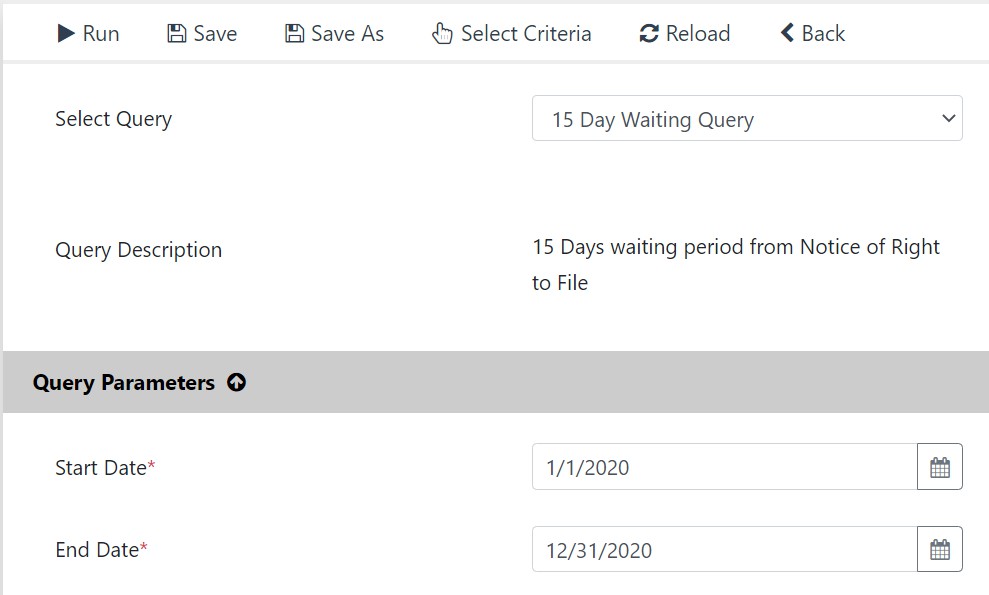Collapse the Query Parameters arrow icon
The height and width of the screenshot is (595, 989).
(x=237, y=382)
